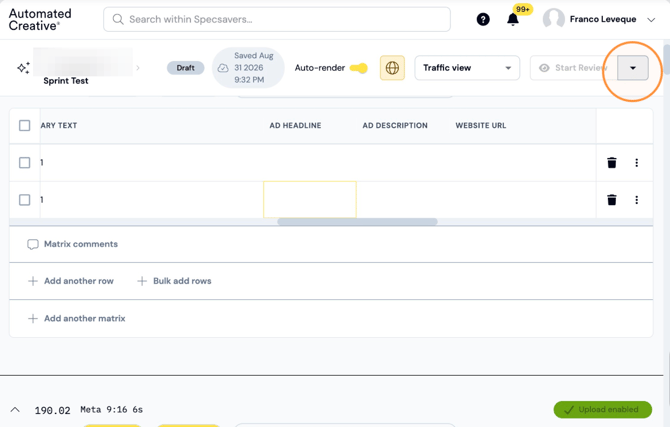Select the highlighted Ad Headline cell in second row
Viewport: 670px width, 427px height.
coord(310,200)
